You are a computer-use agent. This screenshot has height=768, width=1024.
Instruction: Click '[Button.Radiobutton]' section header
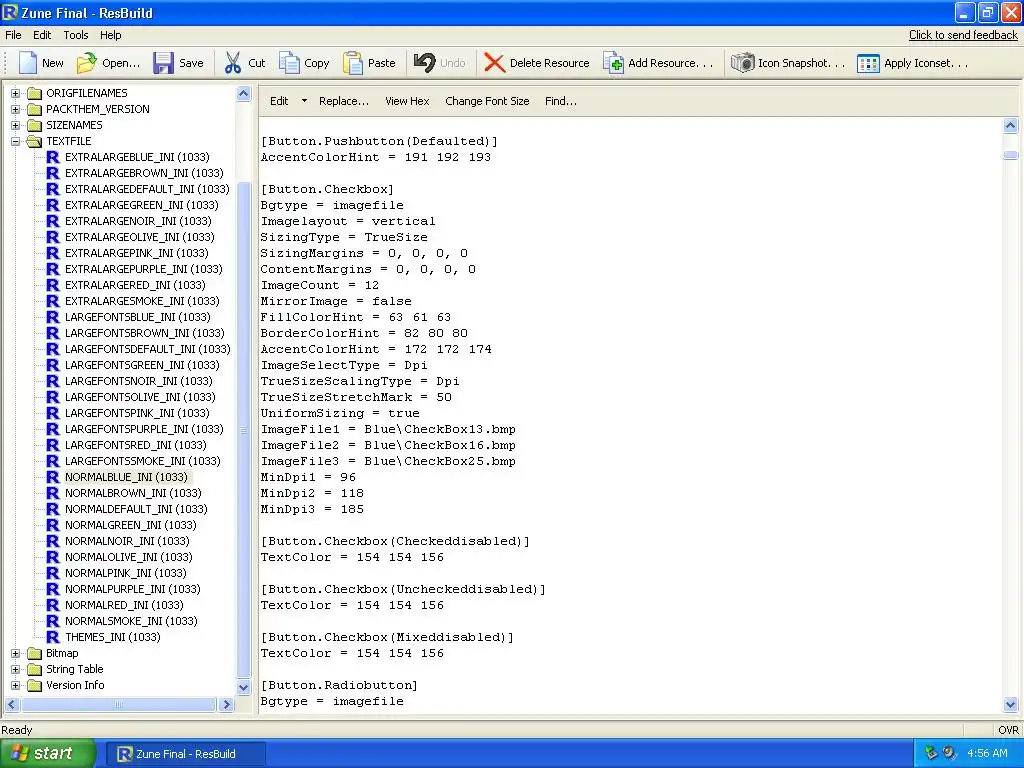pyautogui.click(x=339, y=685)
